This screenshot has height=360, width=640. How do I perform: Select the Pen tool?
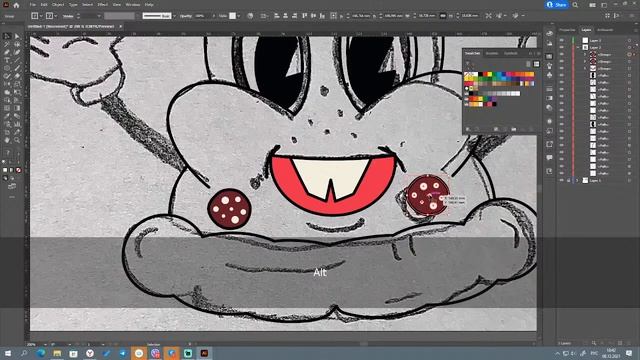click(x=7, y=52)
